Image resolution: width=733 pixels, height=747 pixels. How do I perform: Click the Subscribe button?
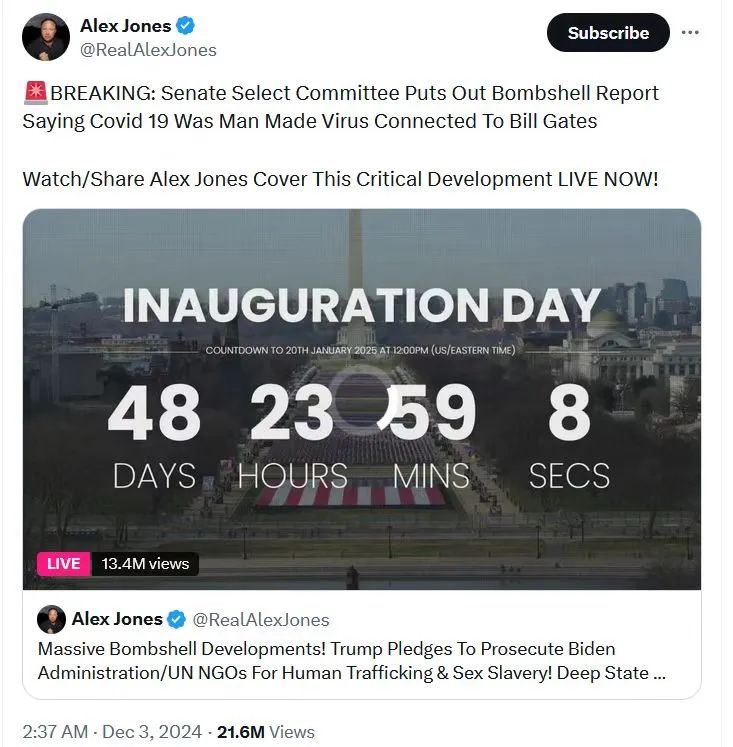[608, 33]
